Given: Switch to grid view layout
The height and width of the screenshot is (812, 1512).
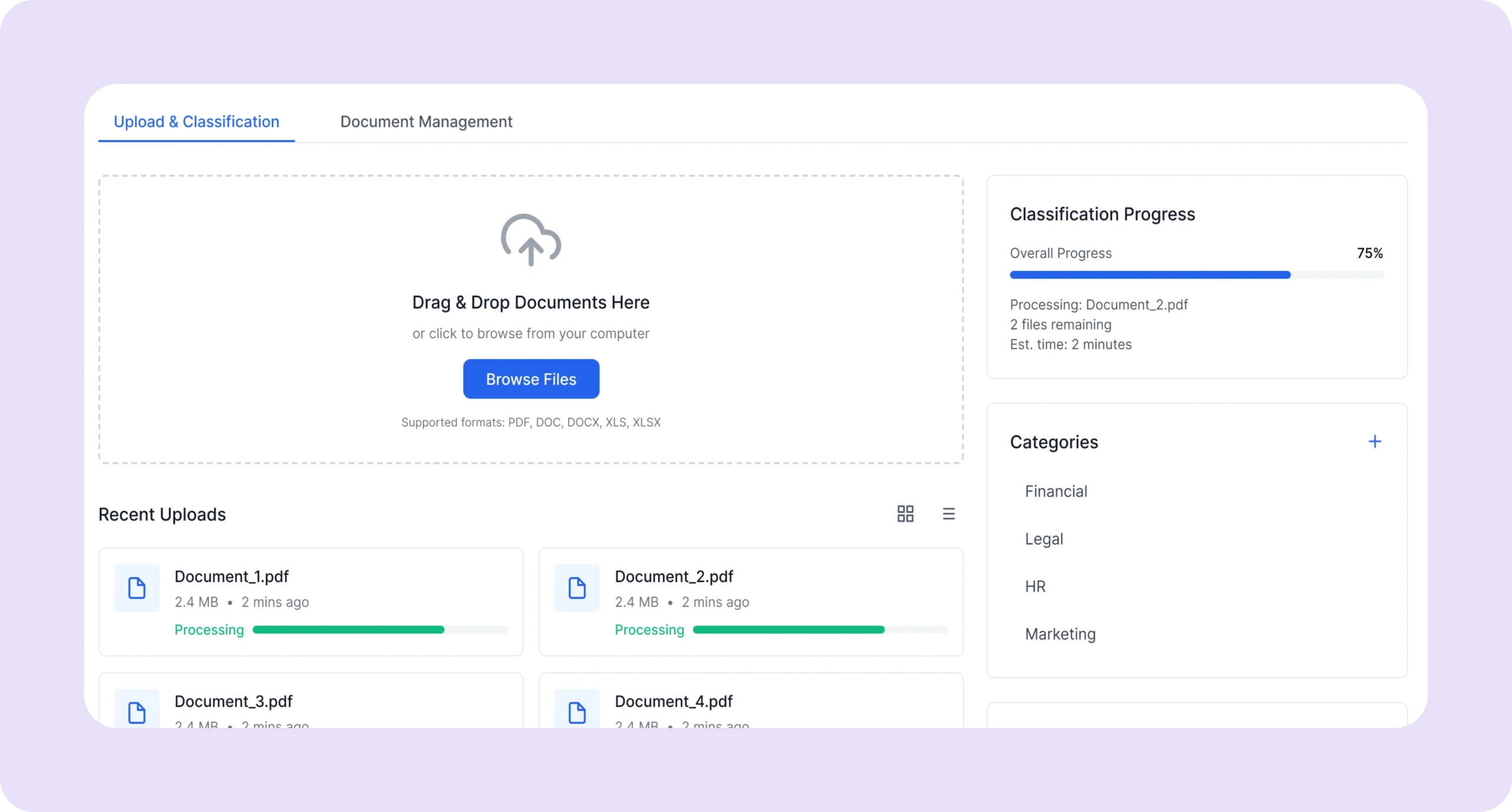Looking at the screenshot, I should (905, 514).
